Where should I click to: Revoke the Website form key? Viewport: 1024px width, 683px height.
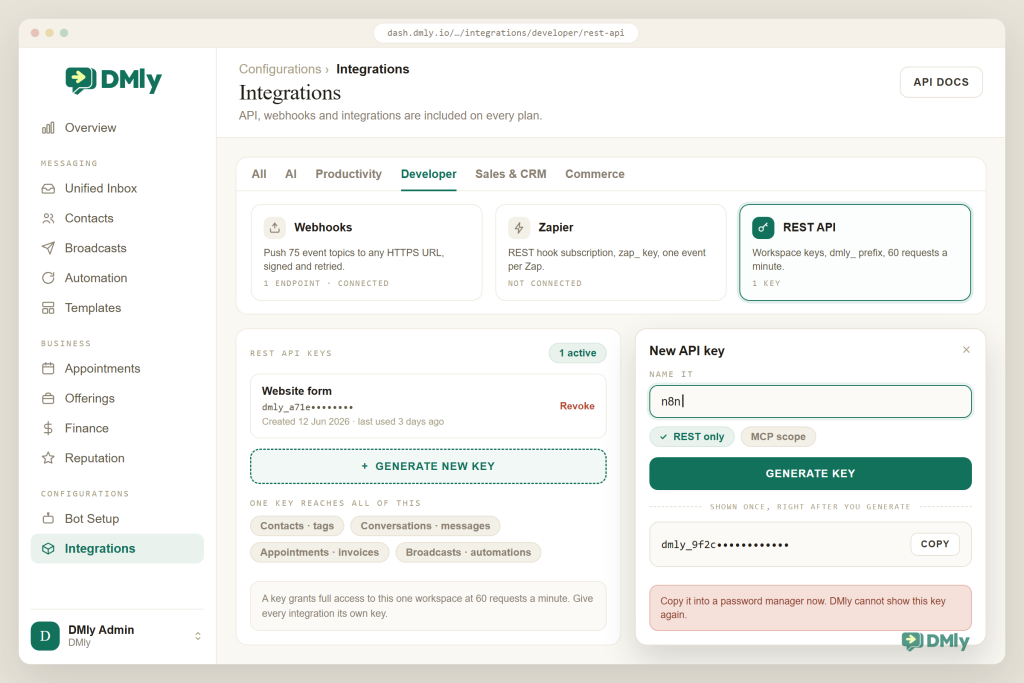point(577,406)
